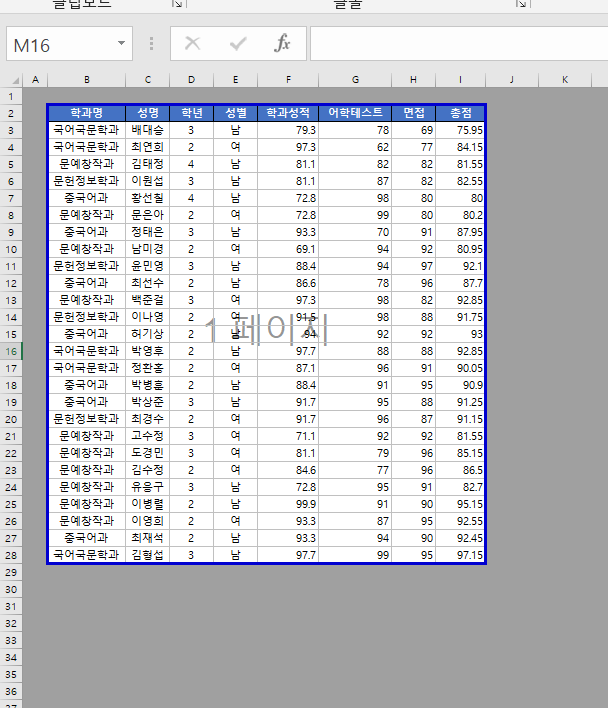608x708 pixels.
Task: Click the Enter checkmark icon in formula bar
Action: (x=238, y=44)
